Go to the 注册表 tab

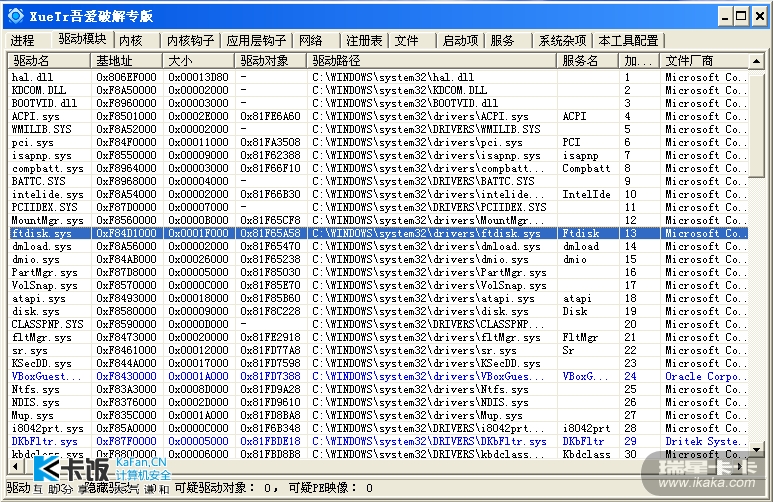[x=364, y=40]
